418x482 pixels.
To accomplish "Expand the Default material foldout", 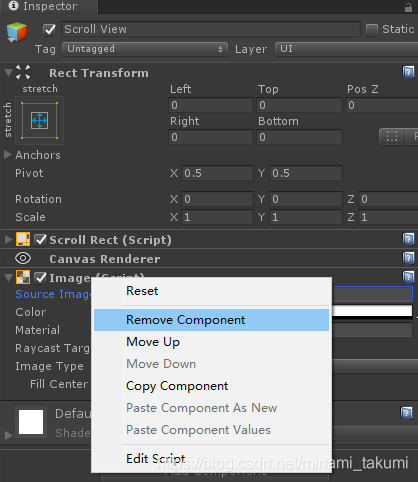I will click(x=8, y=435).
